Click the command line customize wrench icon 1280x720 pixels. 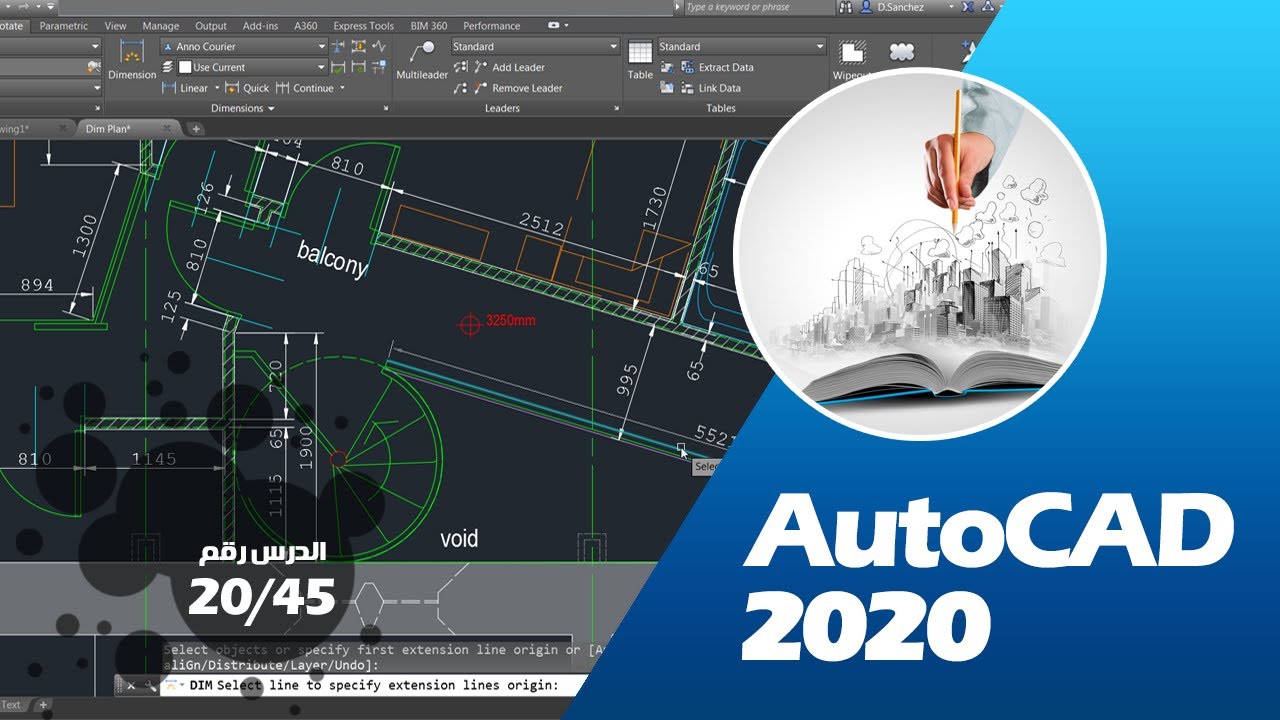click(x=150, y=685)
